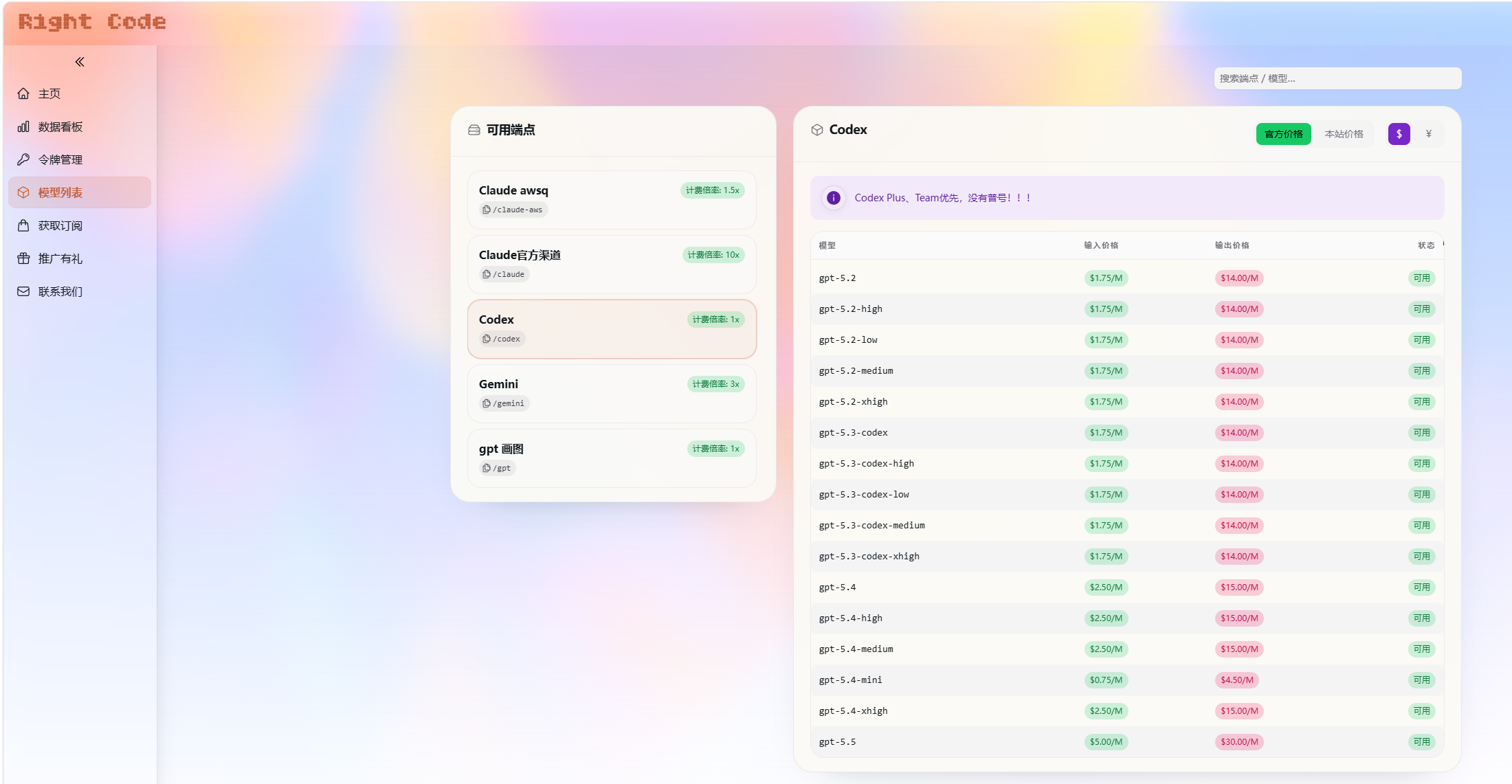Switch pricing to 官方价格
This screenshot has height=784, width=1512.
(x=1283, y=134)
